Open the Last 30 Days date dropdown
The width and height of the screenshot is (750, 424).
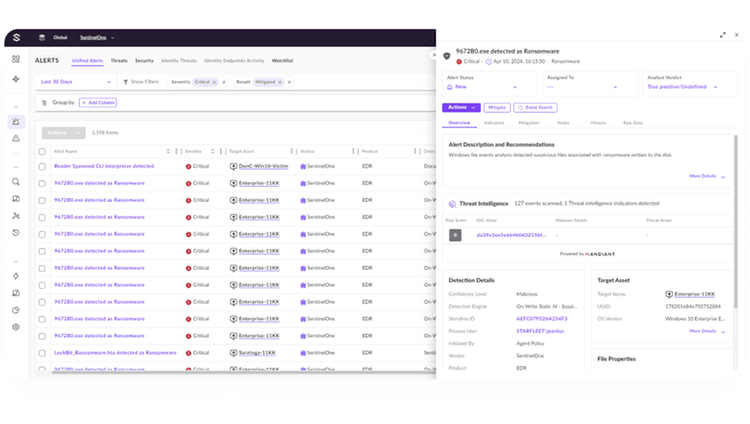[75, 82]
